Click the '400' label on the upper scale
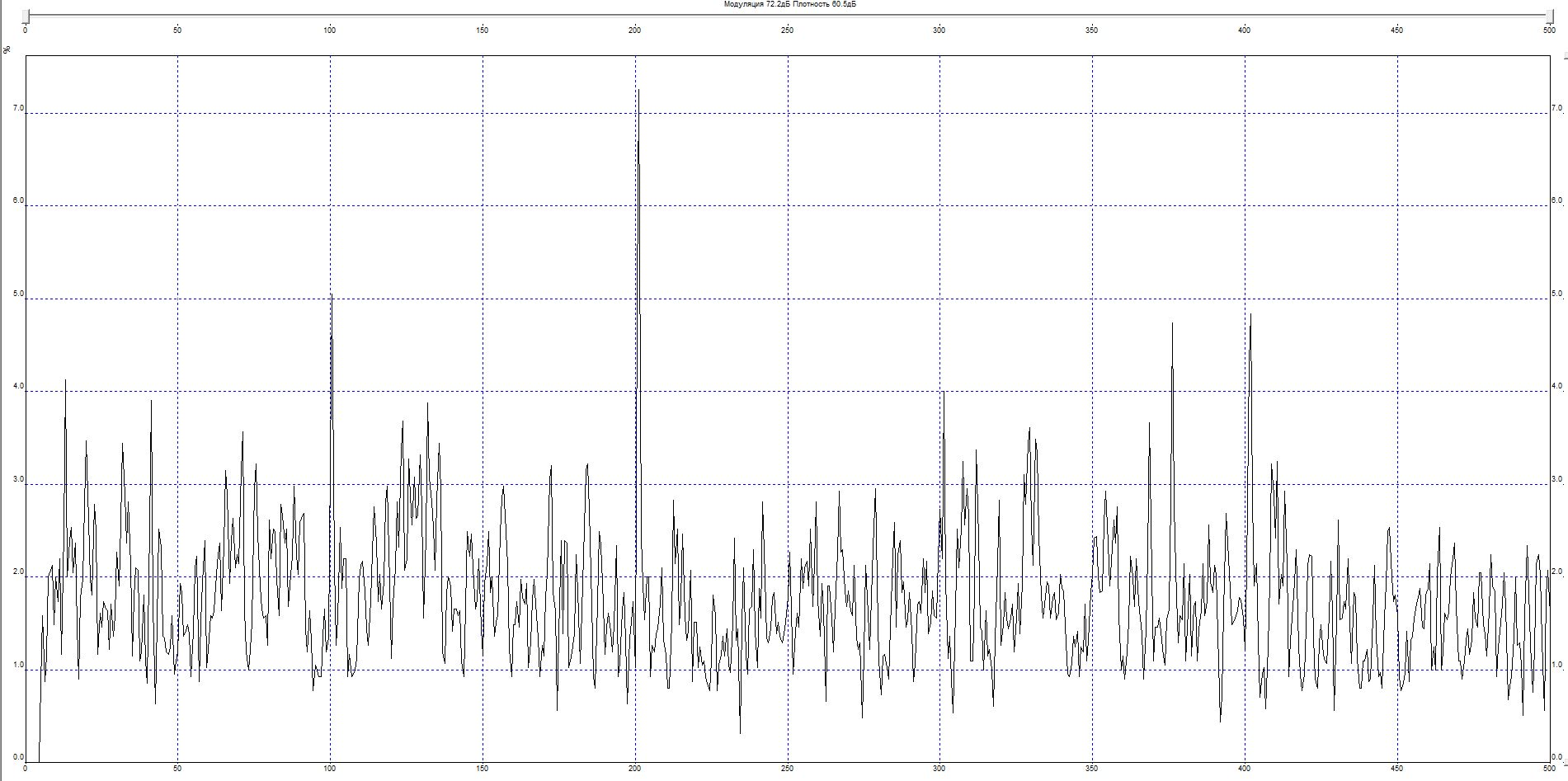 (x=1245, y=31)
